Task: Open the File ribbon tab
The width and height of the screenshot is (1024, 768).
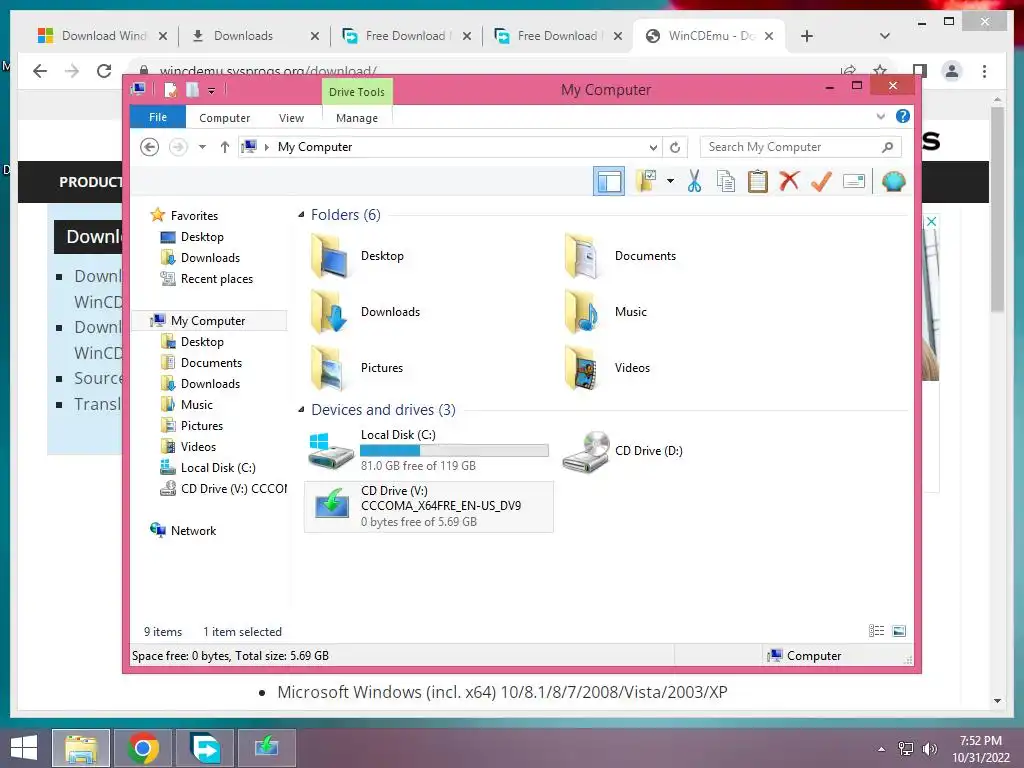Action: pyautogui.click(x=158, y=118)
